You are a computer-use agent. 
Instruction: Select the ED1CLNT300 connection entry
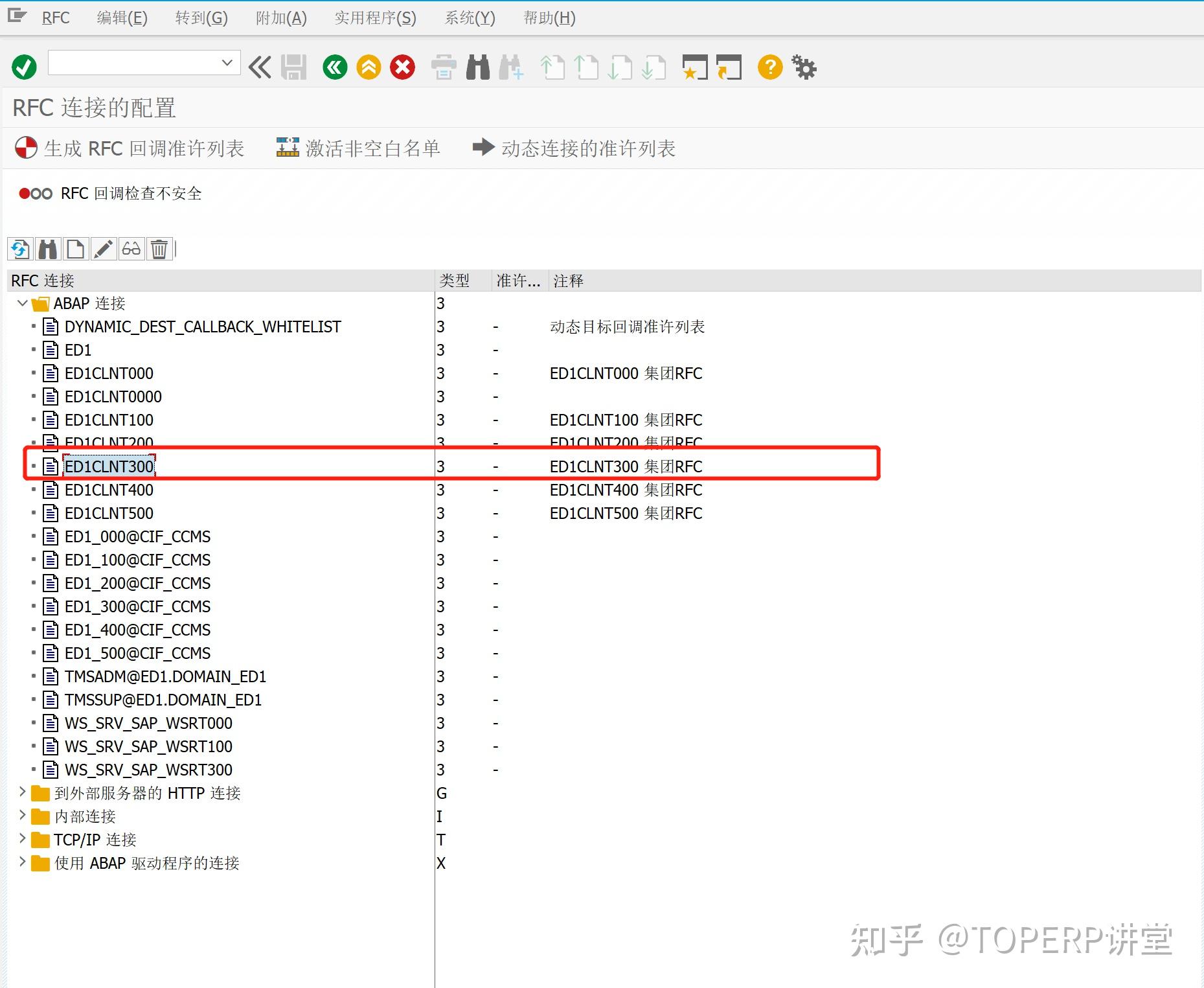pos(108,466)
